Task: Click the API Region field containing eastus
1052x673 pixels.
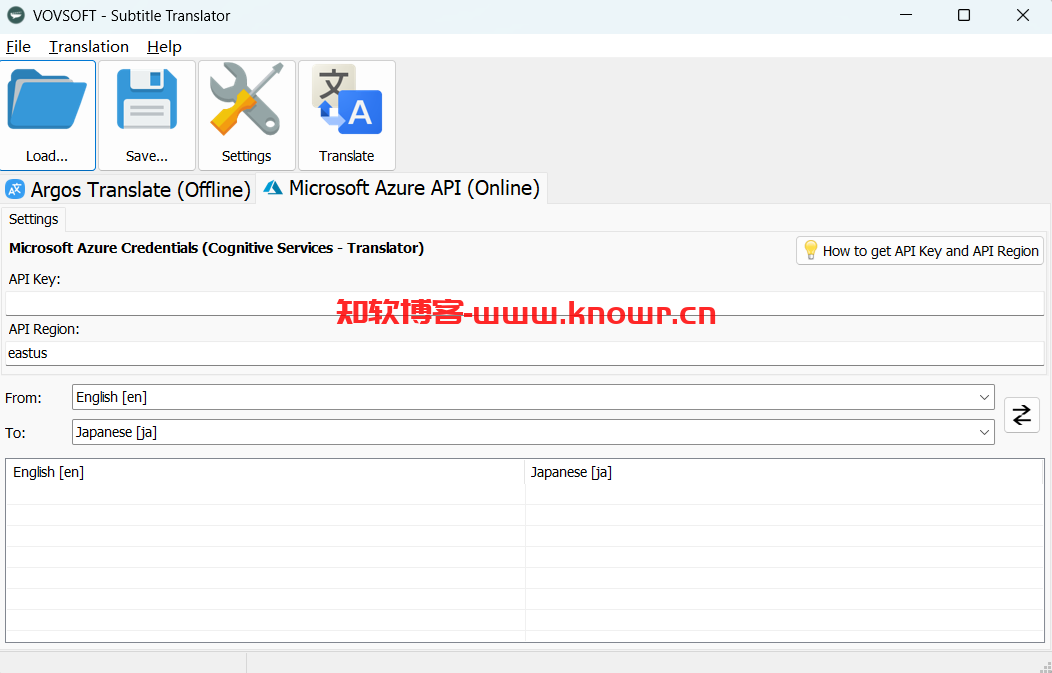Action: point(525,353)
